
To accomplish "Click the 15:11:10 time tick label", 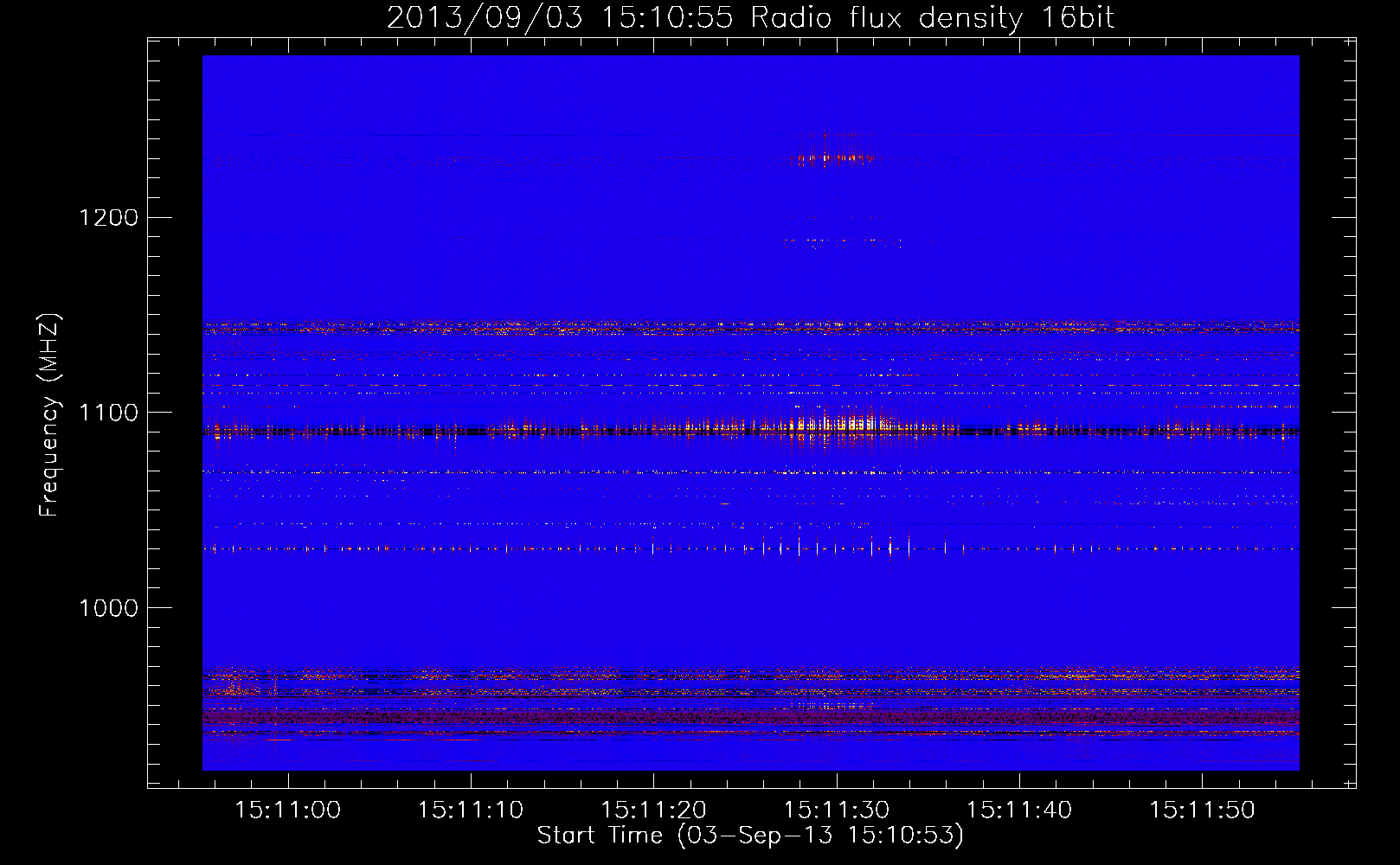I will 471,811.
